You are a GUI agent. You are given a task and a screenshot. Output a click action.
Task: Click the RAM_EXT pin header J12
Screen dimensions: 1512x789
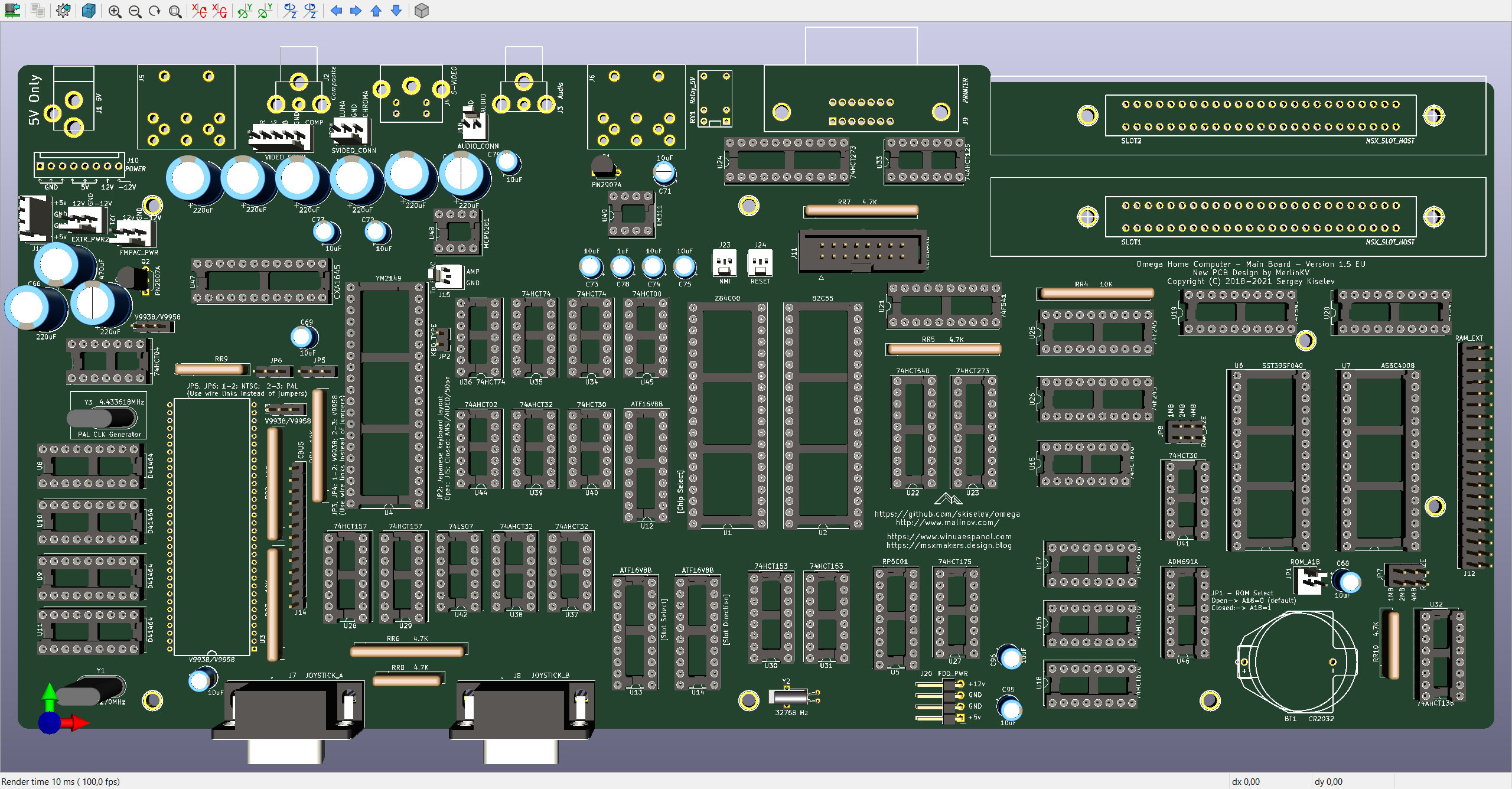point(1475,455)
